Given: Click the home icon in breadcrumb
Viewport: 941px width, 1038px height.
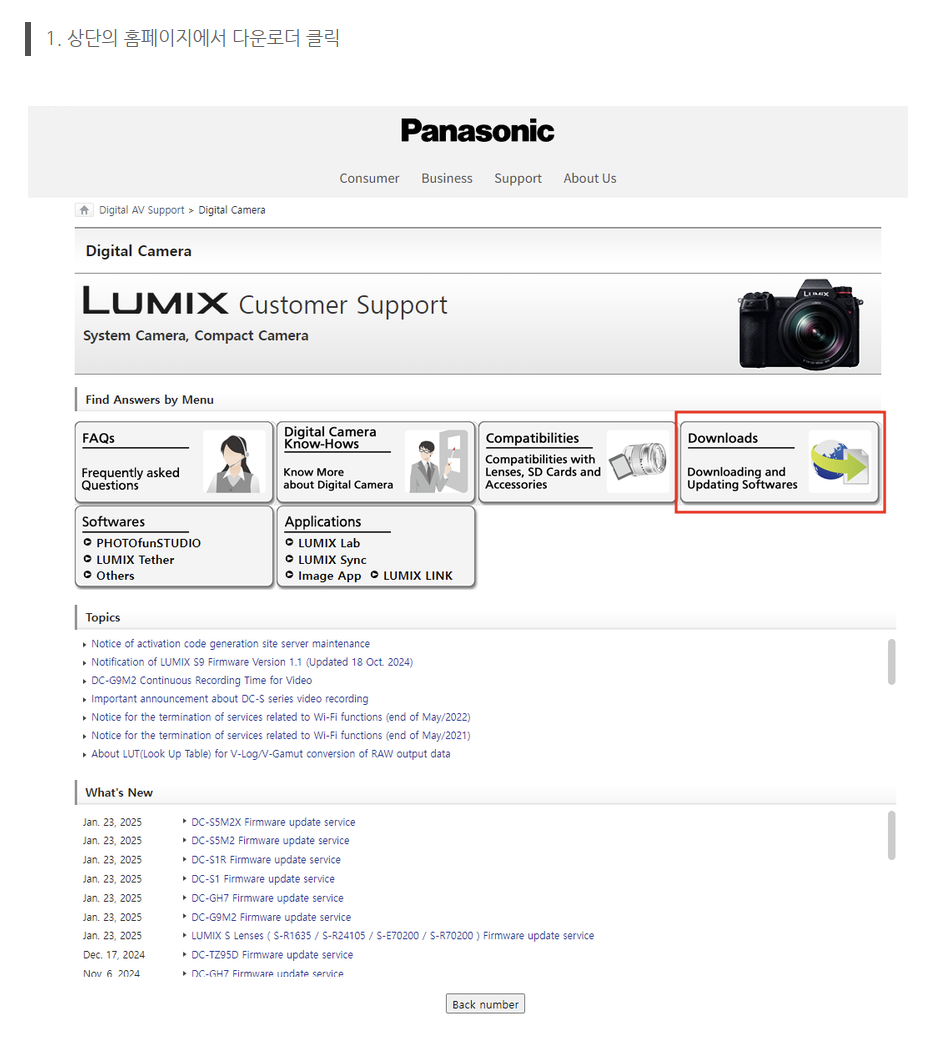Looking at the screenshot, I should 84,210.
